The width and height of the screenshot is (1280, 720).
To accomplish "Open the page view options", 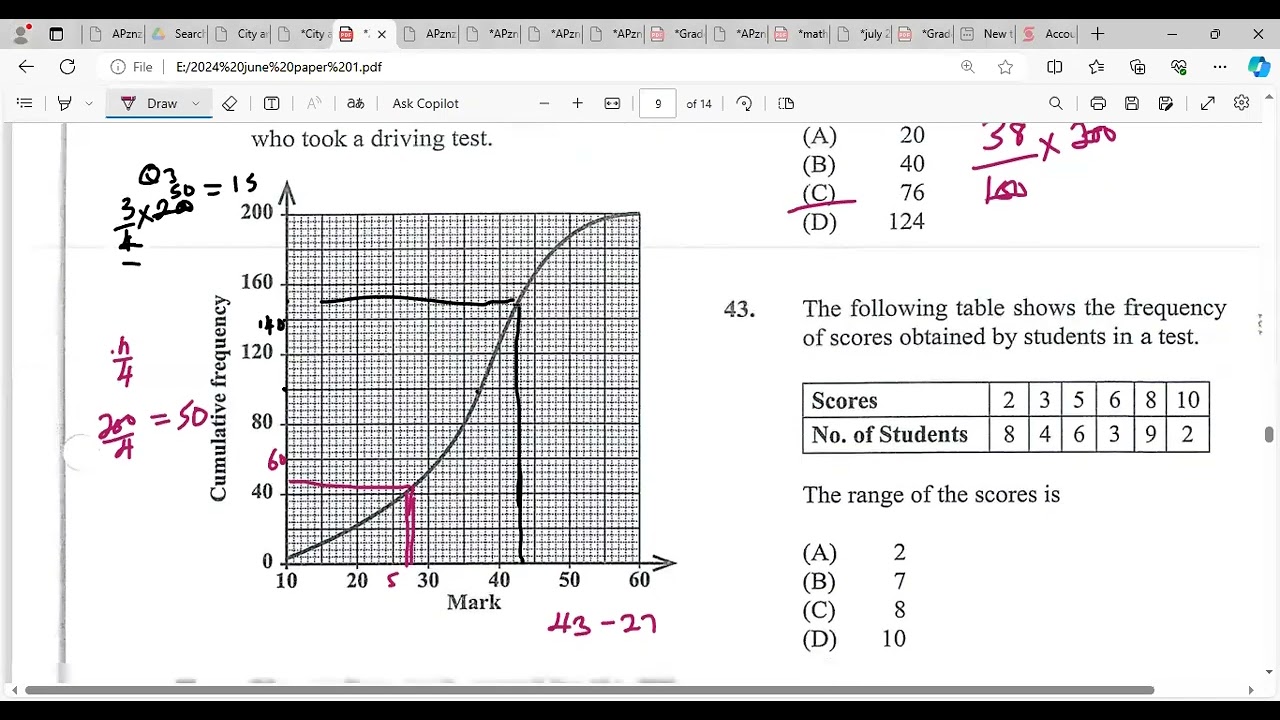I will pyautogui.click(x=786, y=103).
